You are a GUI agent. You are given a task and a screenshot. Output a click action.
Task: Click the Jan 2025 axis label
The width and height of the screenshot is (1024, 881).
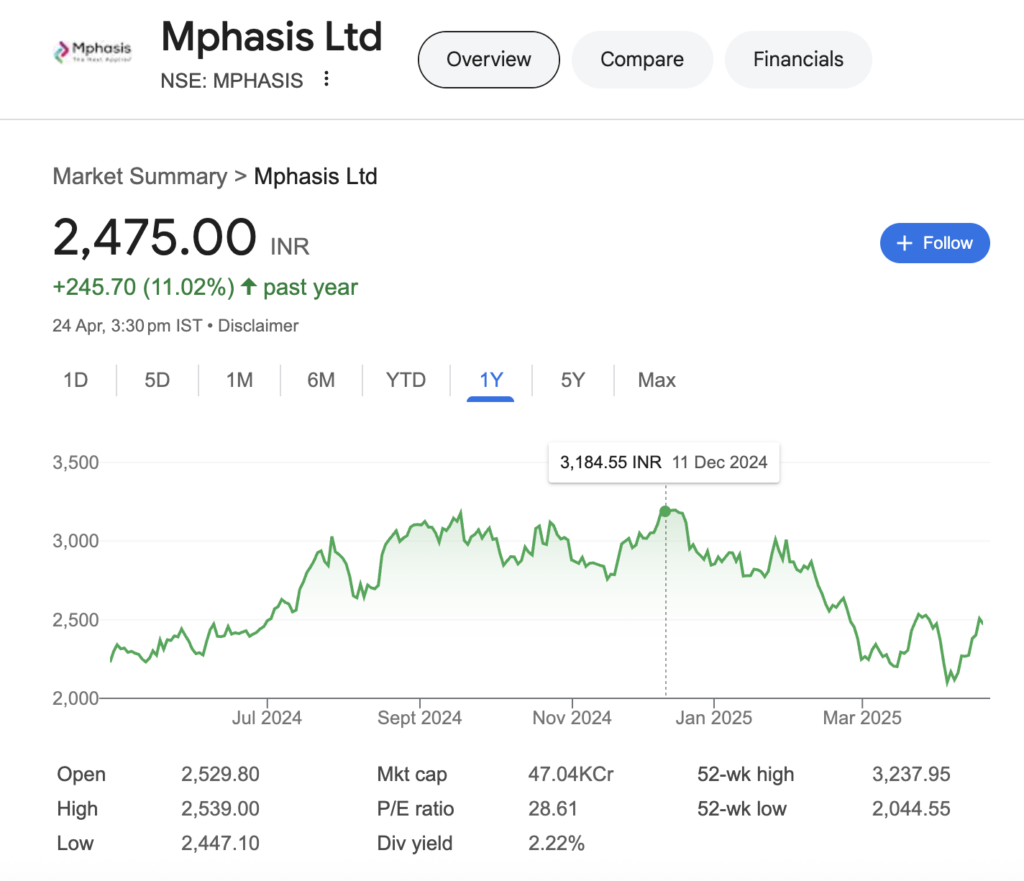click(x=714, y=718)
